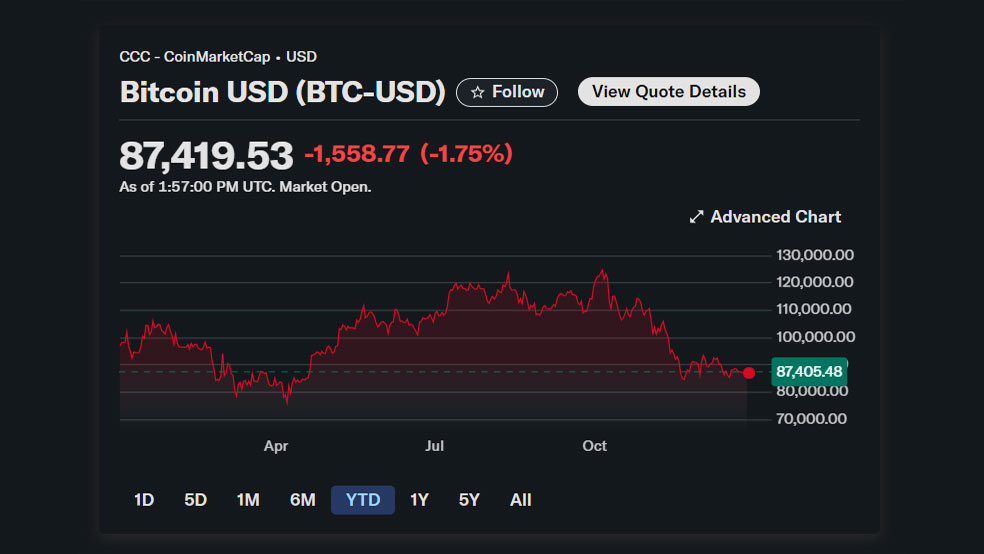The height and width of the screenshot is (554, 984).
Task: Open View Quote Details
Action: tap(668, 92)
